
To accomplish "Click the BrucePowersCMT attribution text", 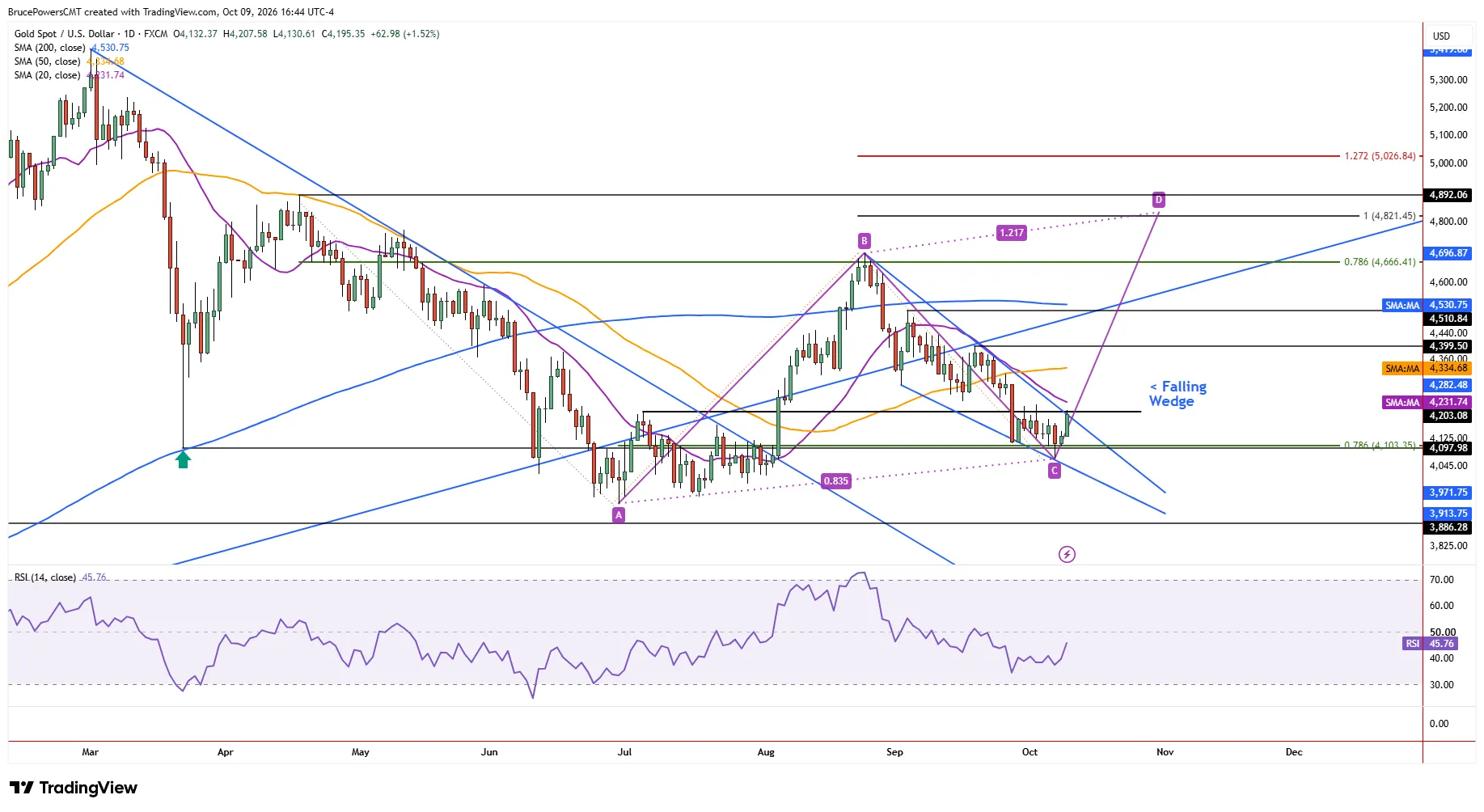I will pos(171,12).
